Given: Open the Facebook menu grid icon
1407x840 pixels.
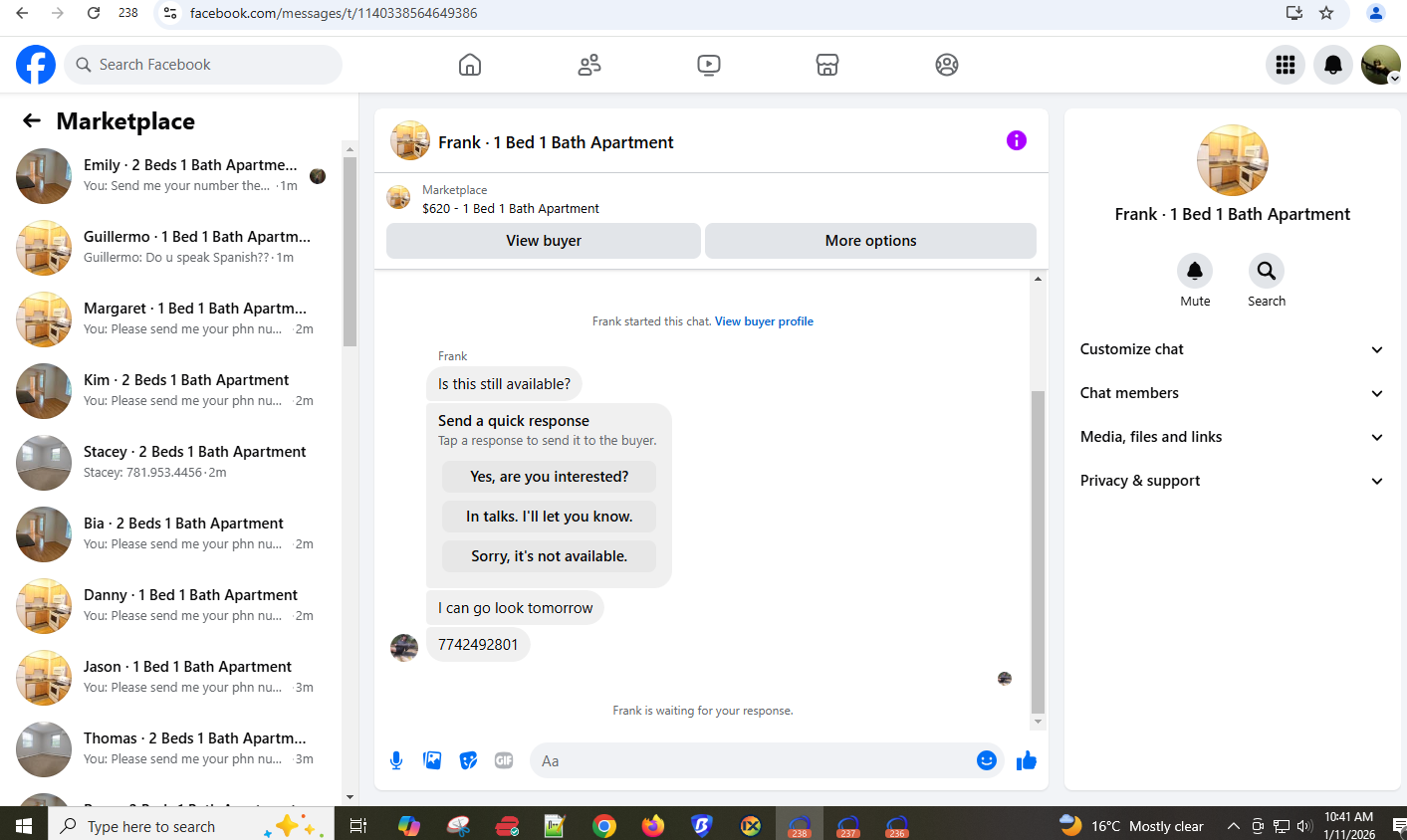Looking at the screenshot, I should click(x=1286, y=65).
